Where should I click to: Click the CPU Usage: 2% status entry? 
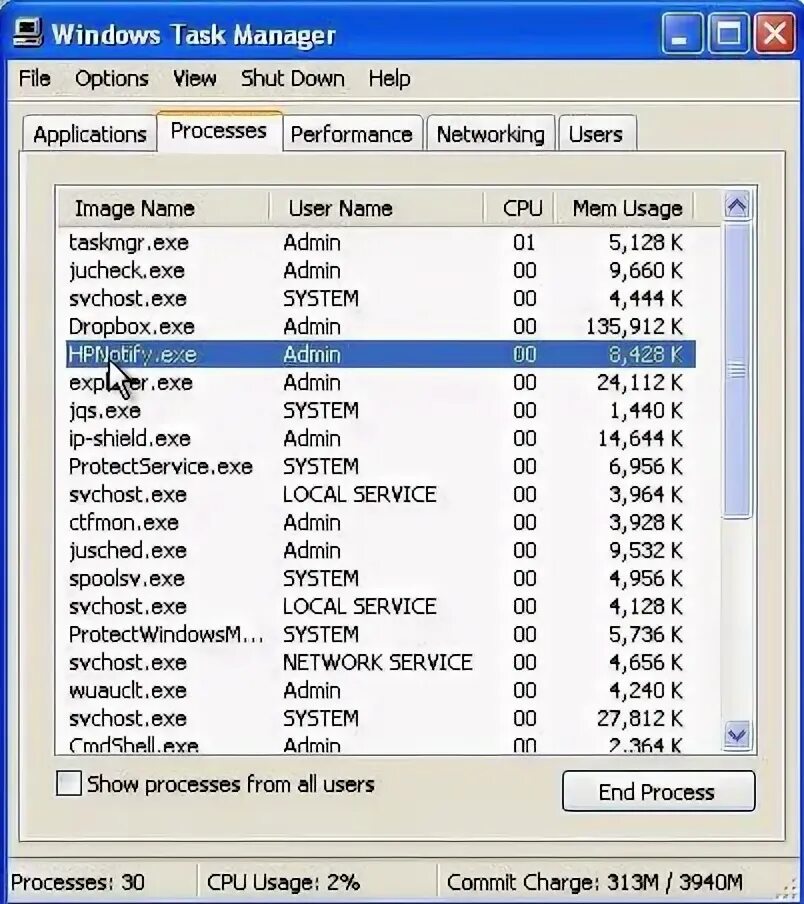(x=283, y=882)
